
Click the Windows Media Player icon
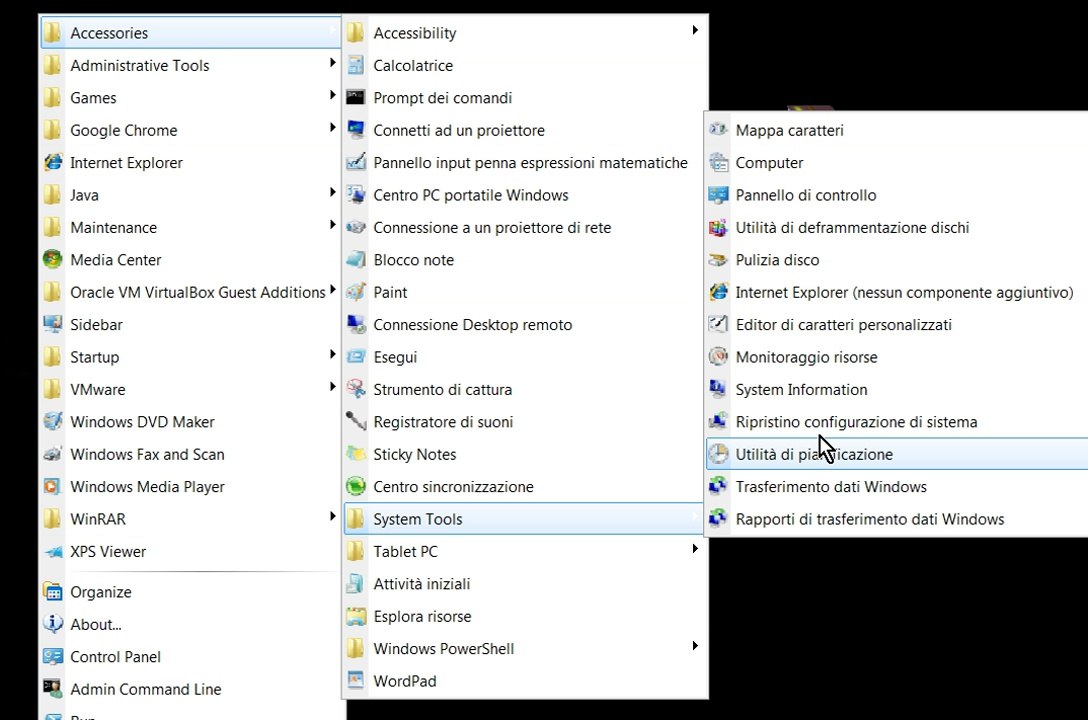[53, 486]
